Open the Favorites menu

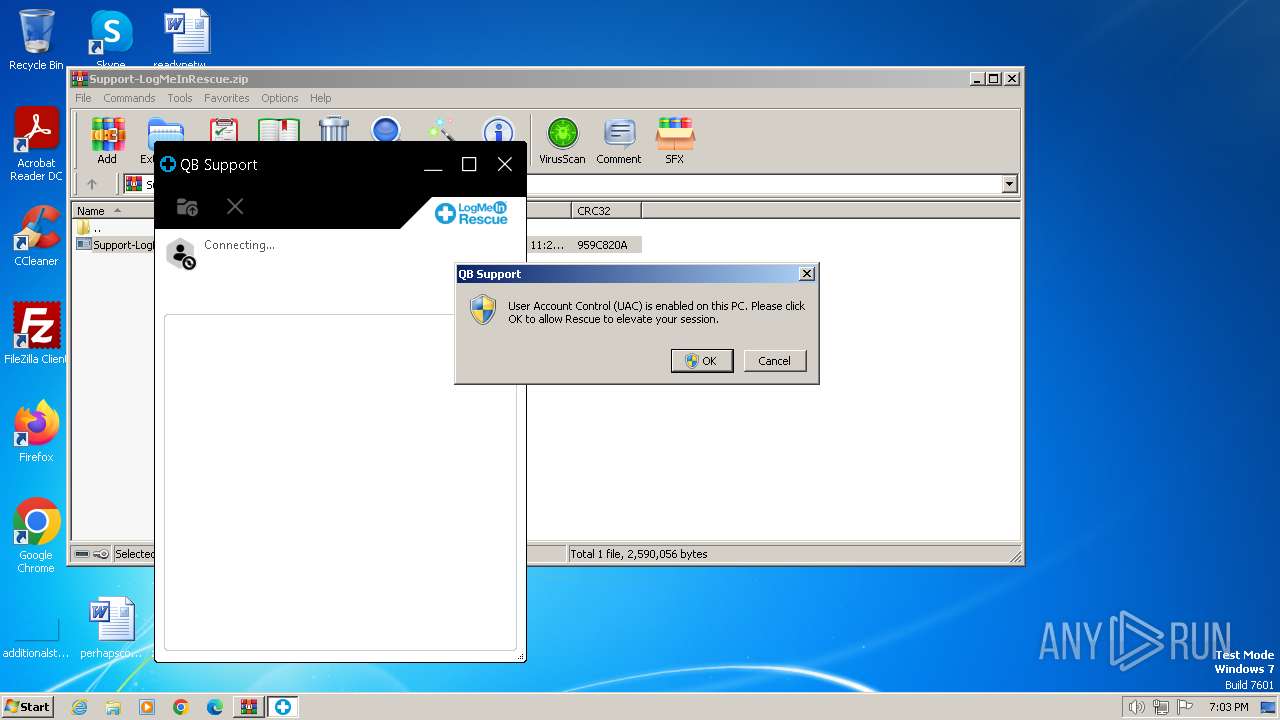(x=227, y=98)
